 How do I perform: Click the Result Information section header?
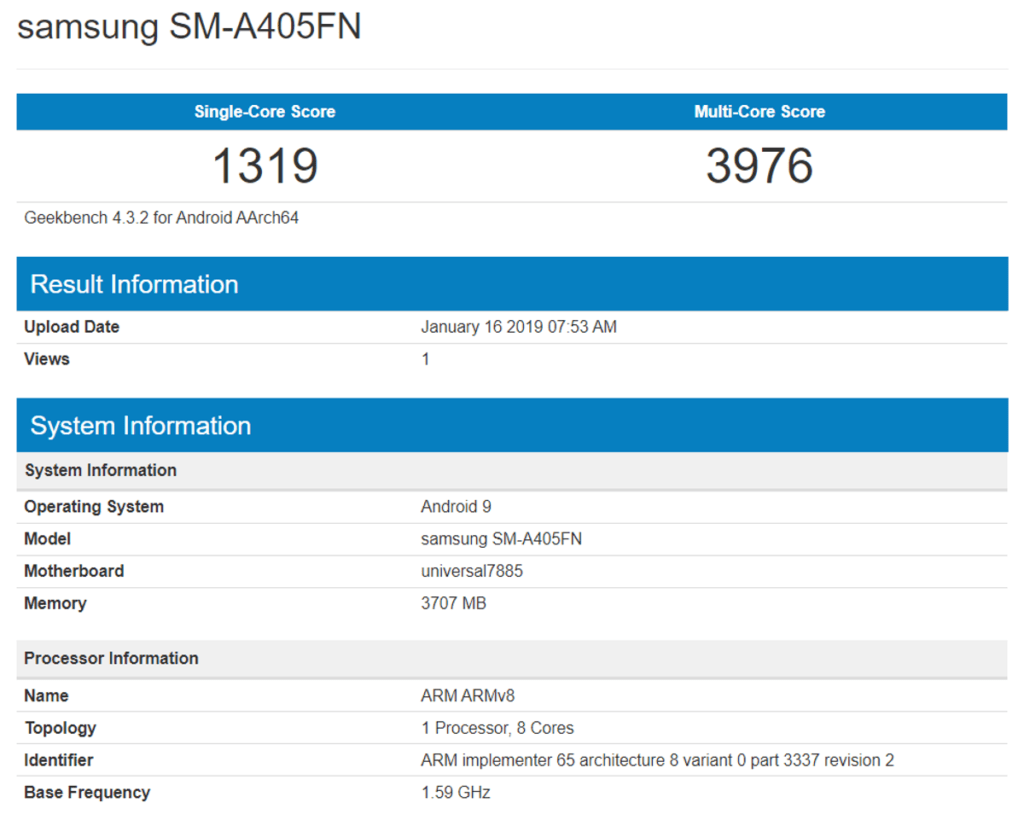pyautogui.click(x=134, y=284)
